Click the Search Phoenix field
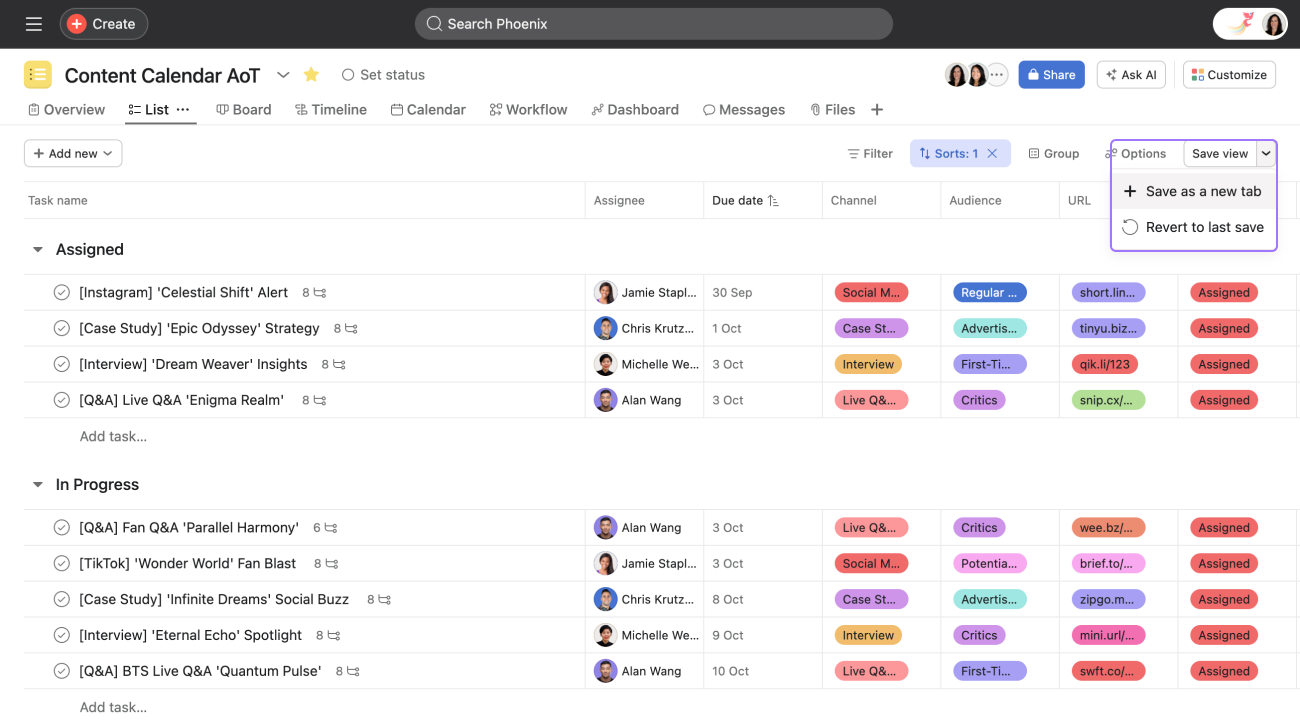 tap(654, 24)
